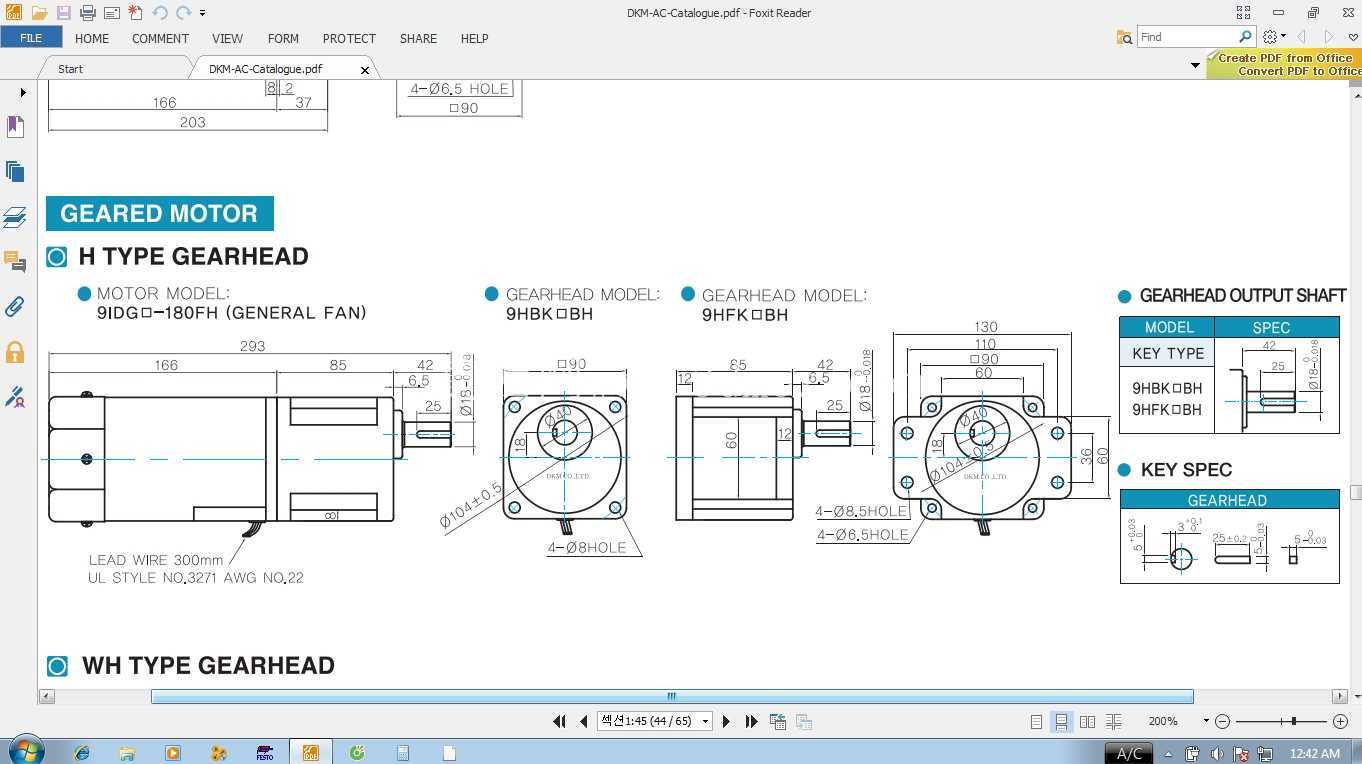Click the previous view icon
Image resolution: width=1362 pixels, height=764 pixels.
click(x=777, y=721)
